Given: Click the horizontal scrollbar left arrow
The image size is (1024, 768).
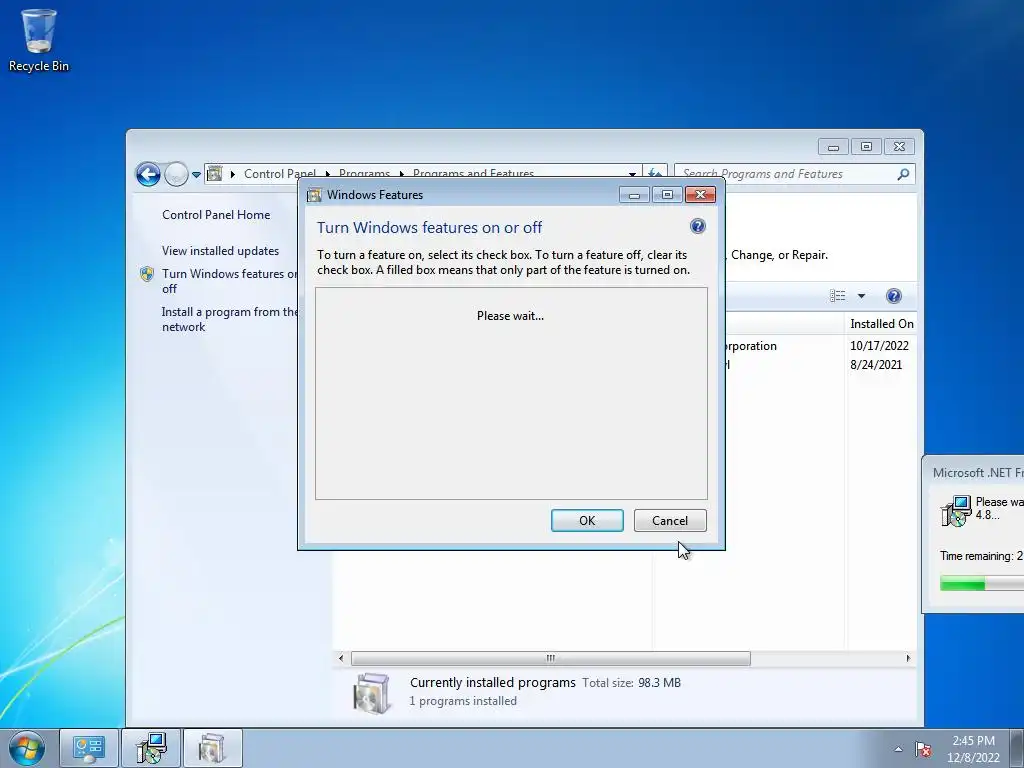Looking at the screenshot, I should [x=341, y=658].
